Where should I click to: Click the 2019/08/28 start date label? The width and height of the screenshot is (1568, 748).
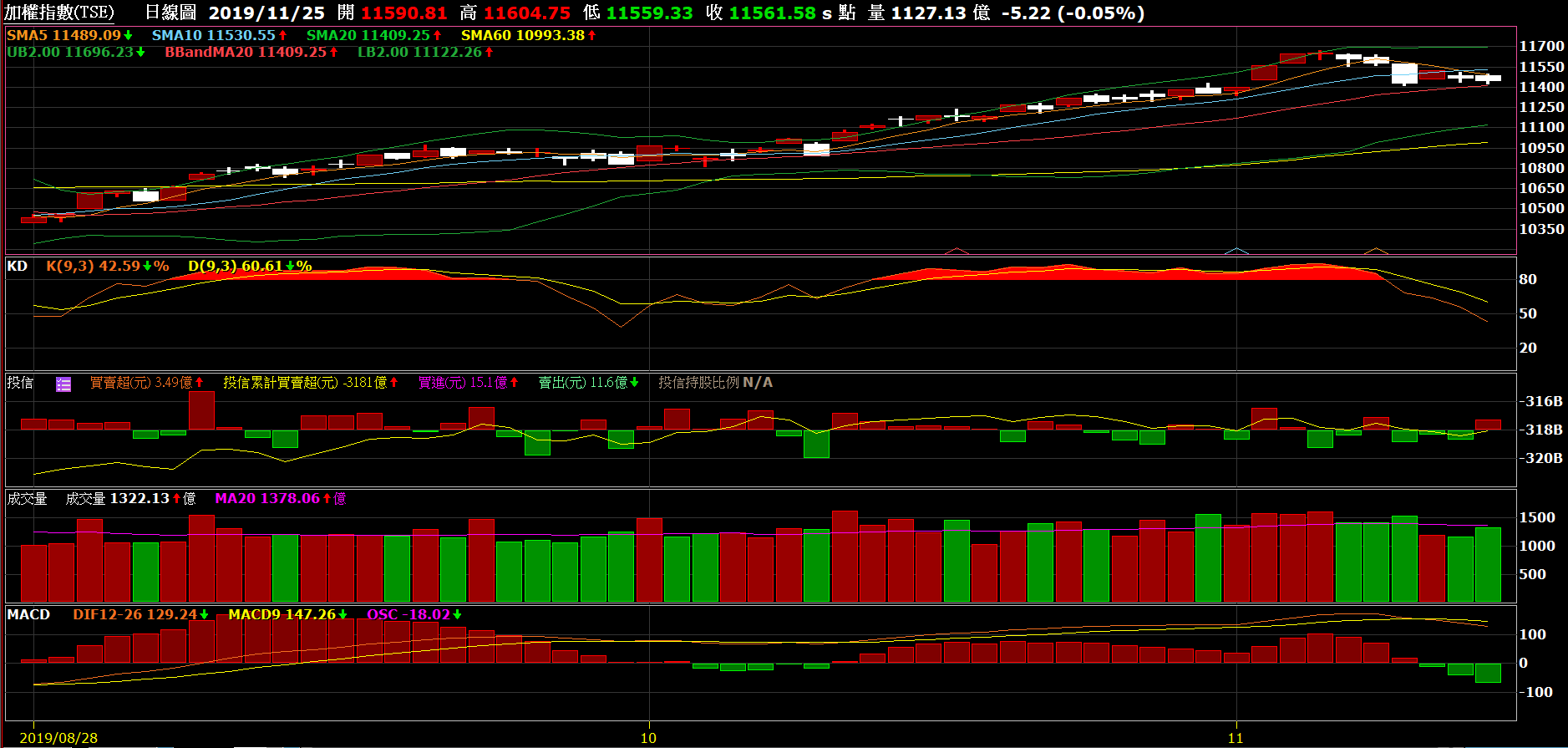coord(58,738)
